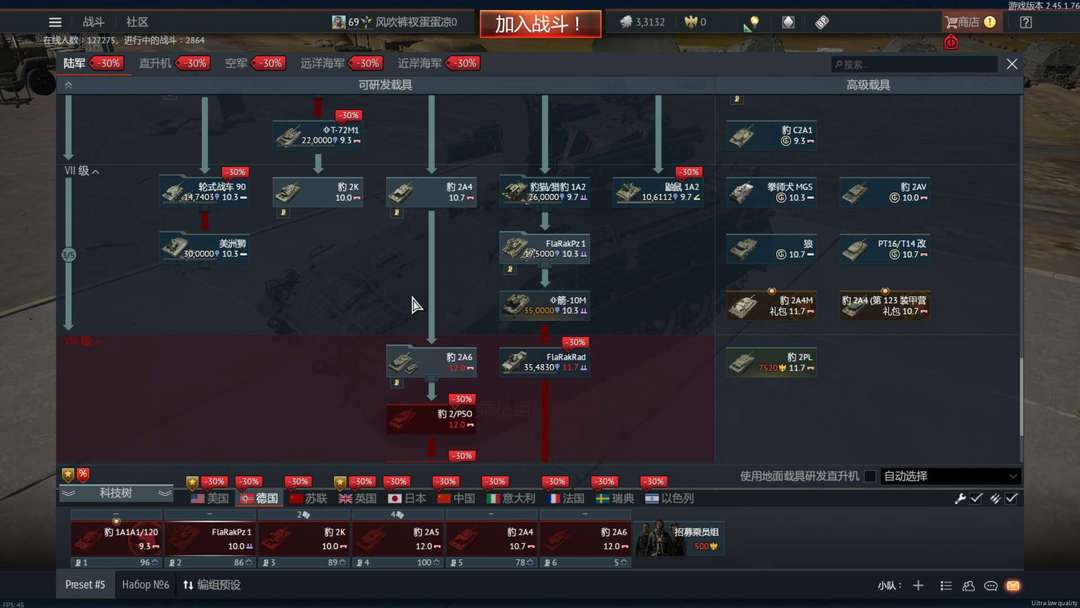Click the player avatar icon
Image resolution: width=1080 pixels, height=608 pixels.
click(x=338, y=22)
